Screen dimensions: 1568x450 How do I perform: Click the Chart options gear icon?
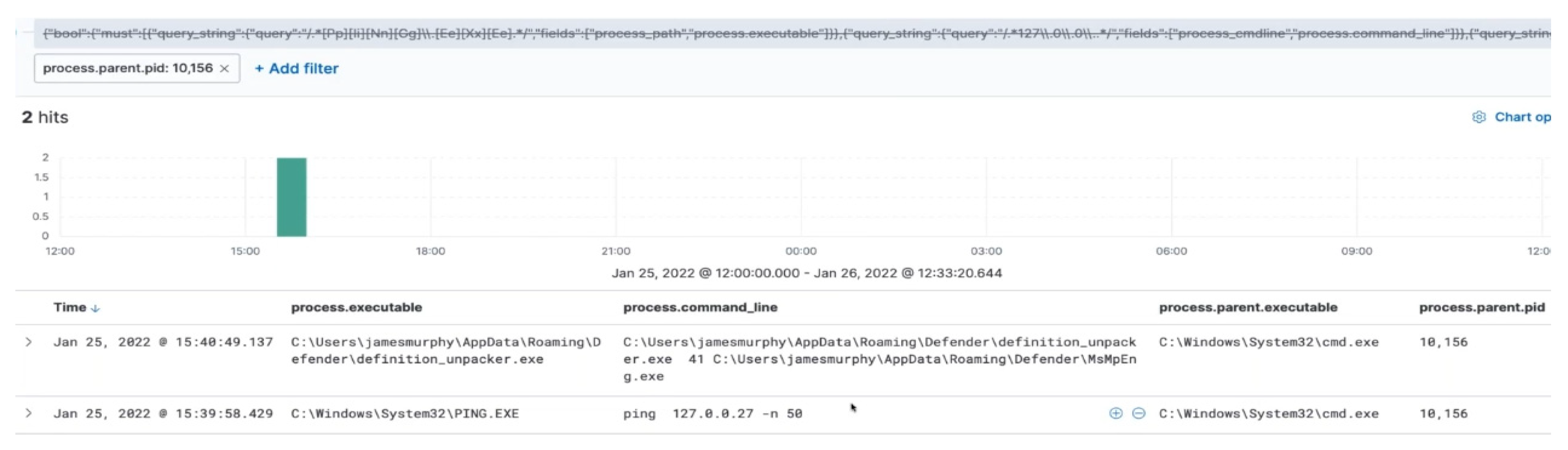(x=1479, y=117)
